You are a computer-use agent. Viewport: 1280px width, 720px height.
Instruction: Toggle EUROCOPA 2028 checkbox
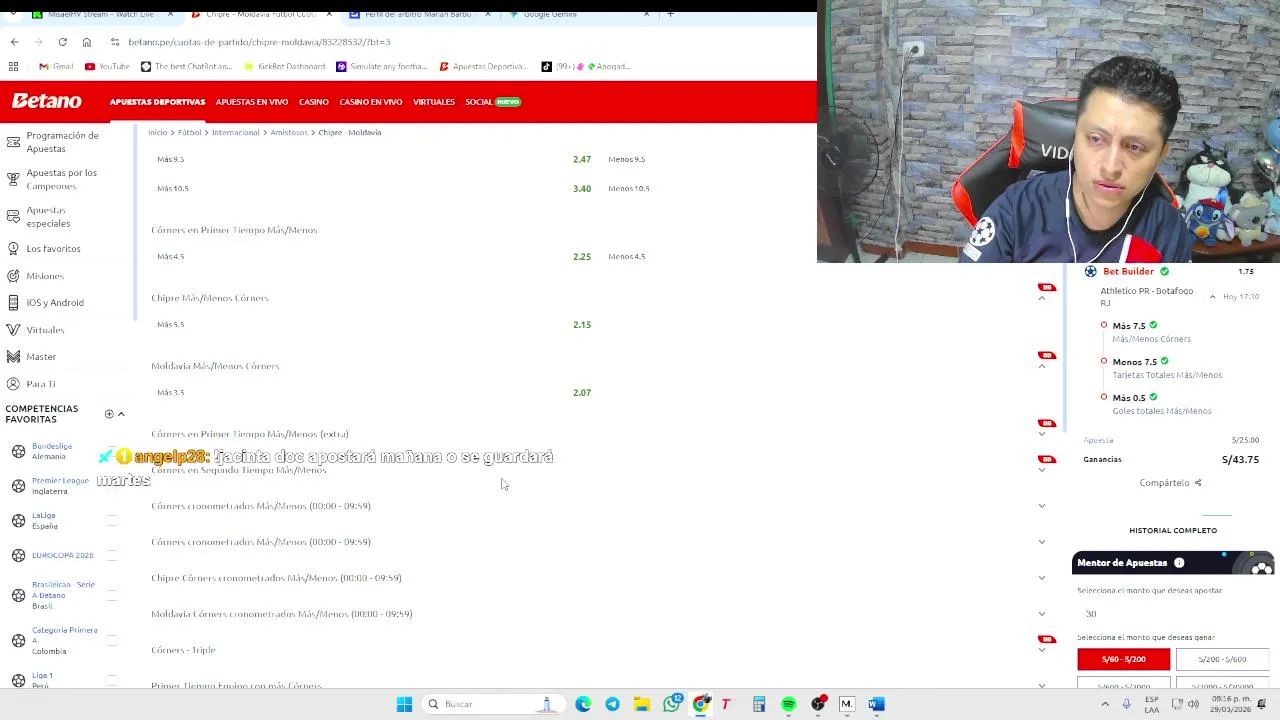pyautogui.click(x=112, y=555)
